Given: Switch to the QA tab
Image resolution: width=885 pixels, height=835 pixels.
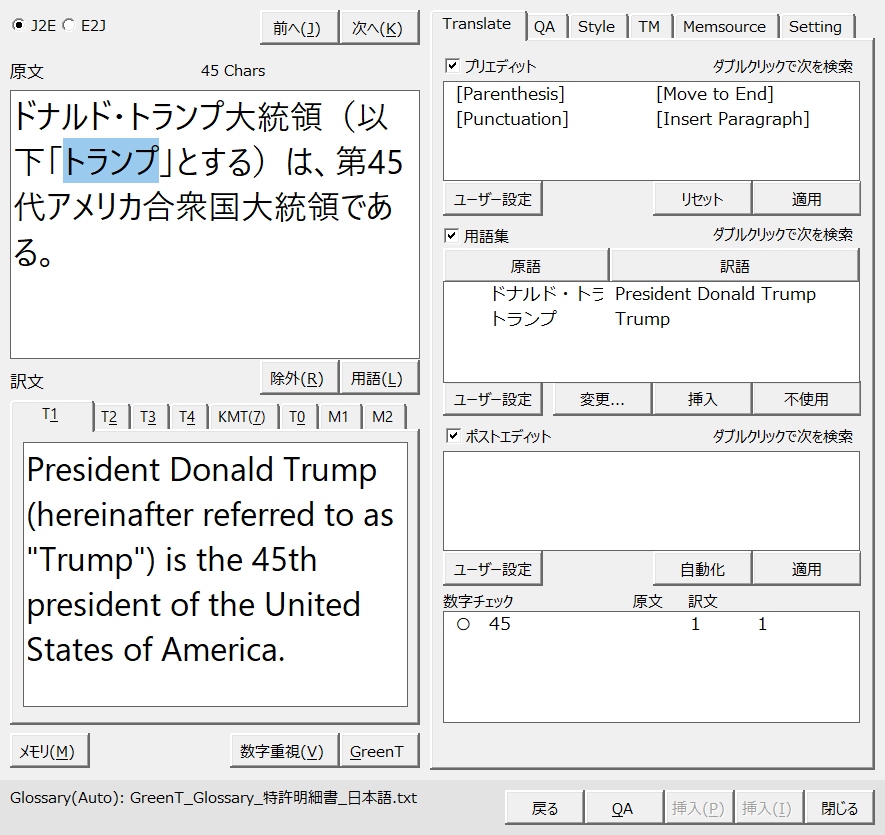Looking at the screenshot, I should click(544, 27).
